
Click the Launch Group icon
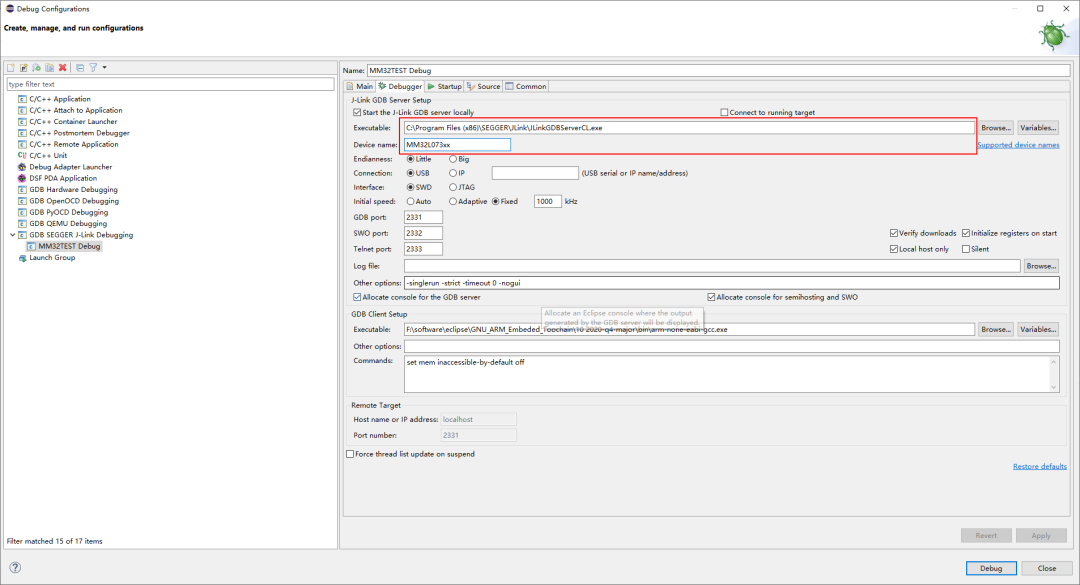(x=22, y=258)
